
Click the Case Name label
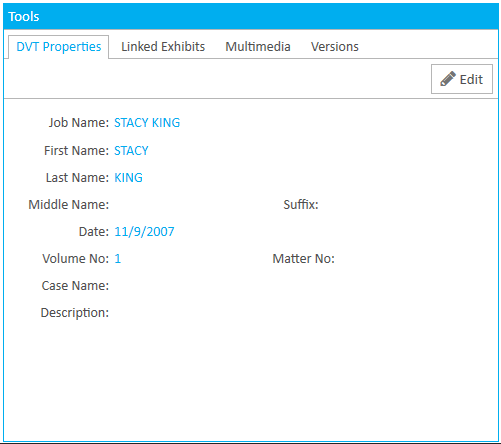coord(75,286)
